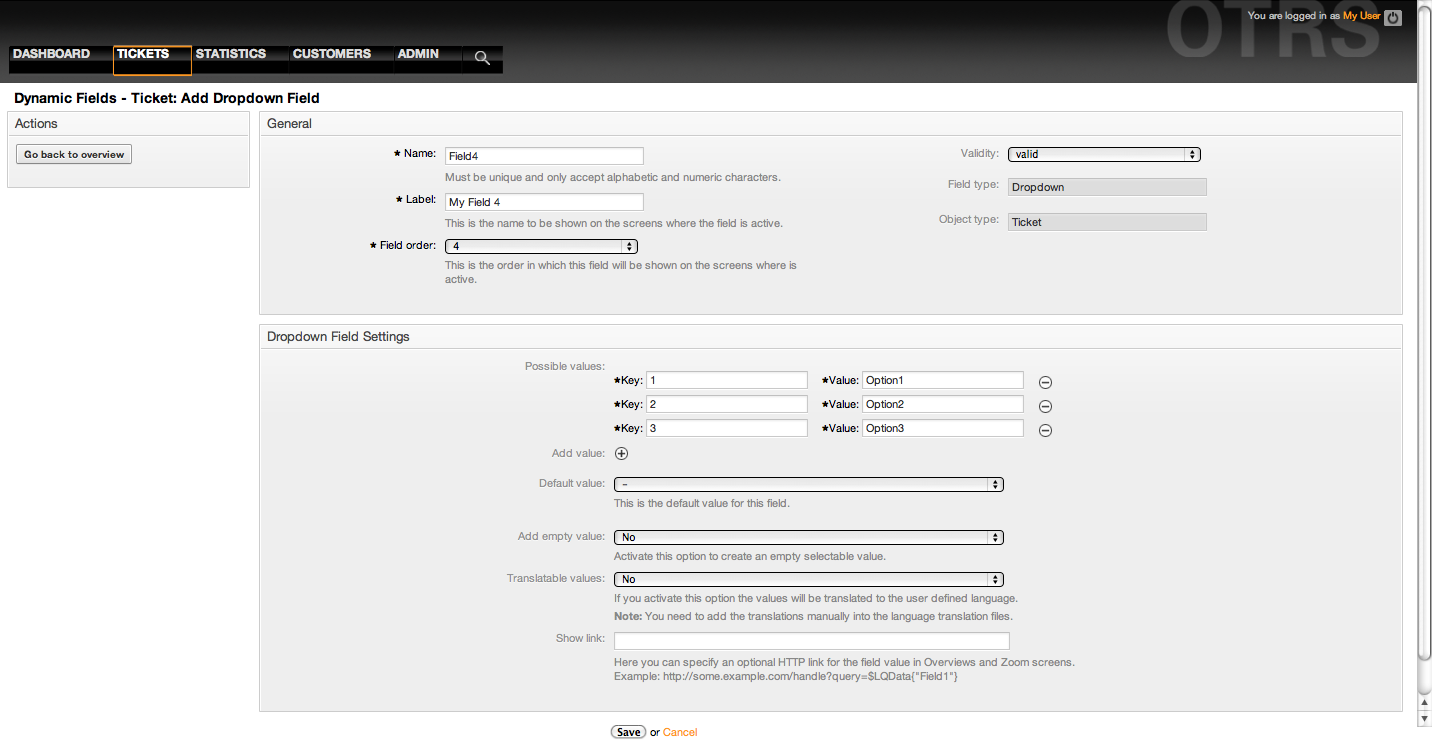1432x742 pixels.
Task: Expand the Default value dropdown
Action: coord(808,484)
